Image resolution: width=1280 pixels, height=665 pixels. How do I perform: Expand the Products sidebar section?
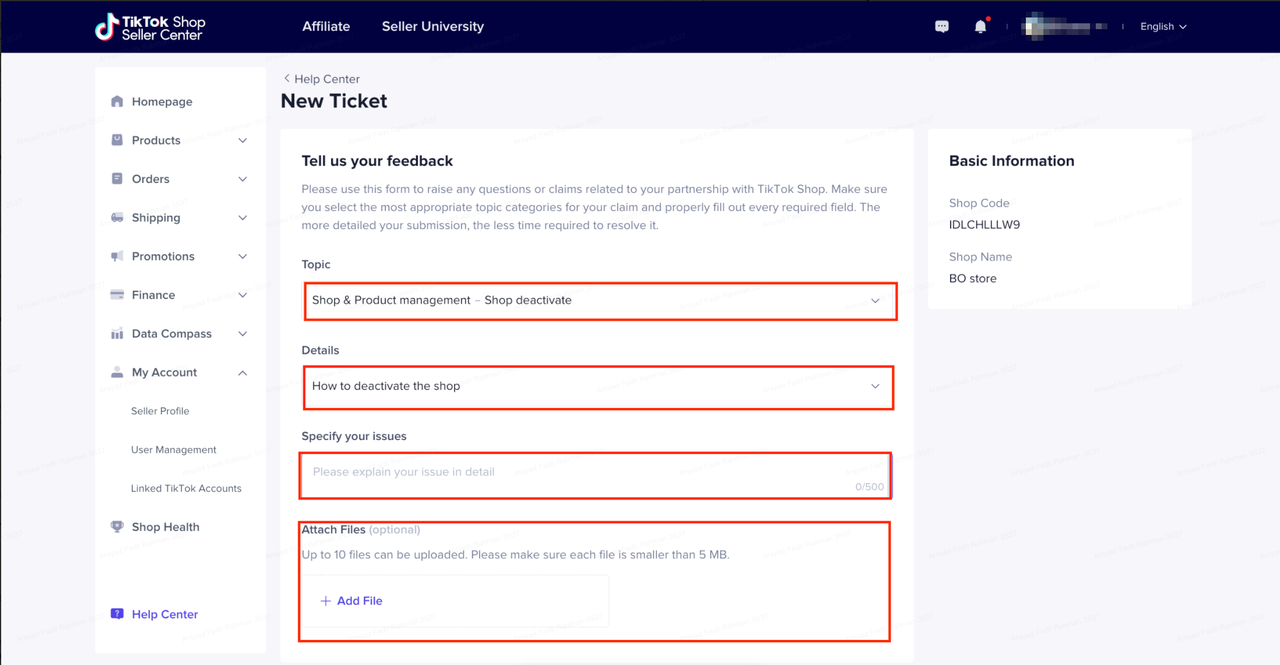pos(242,141)
